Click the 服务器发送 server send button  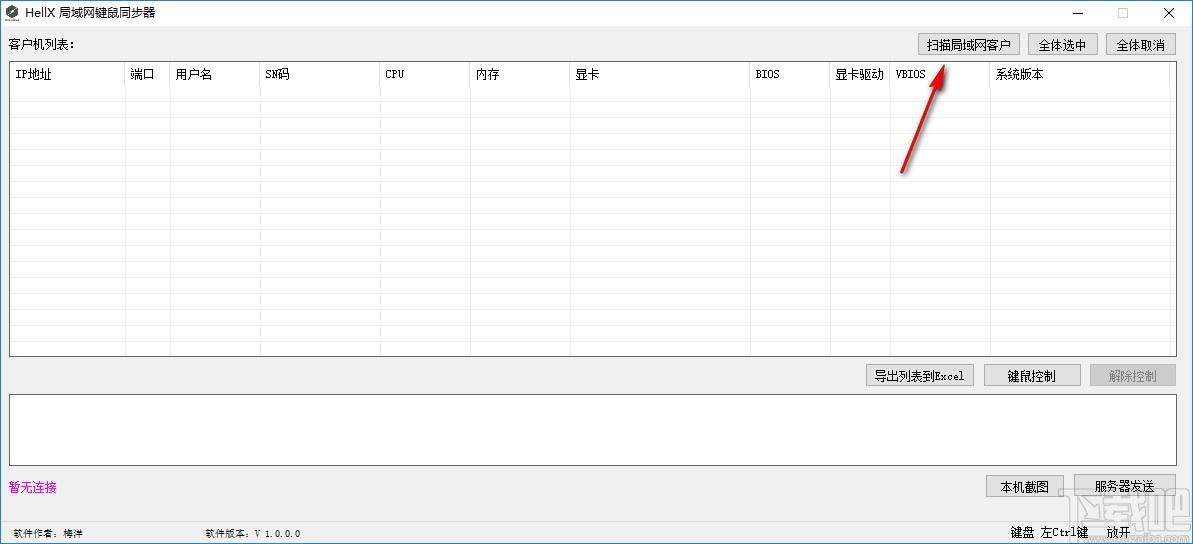[x=1125, y=486]
